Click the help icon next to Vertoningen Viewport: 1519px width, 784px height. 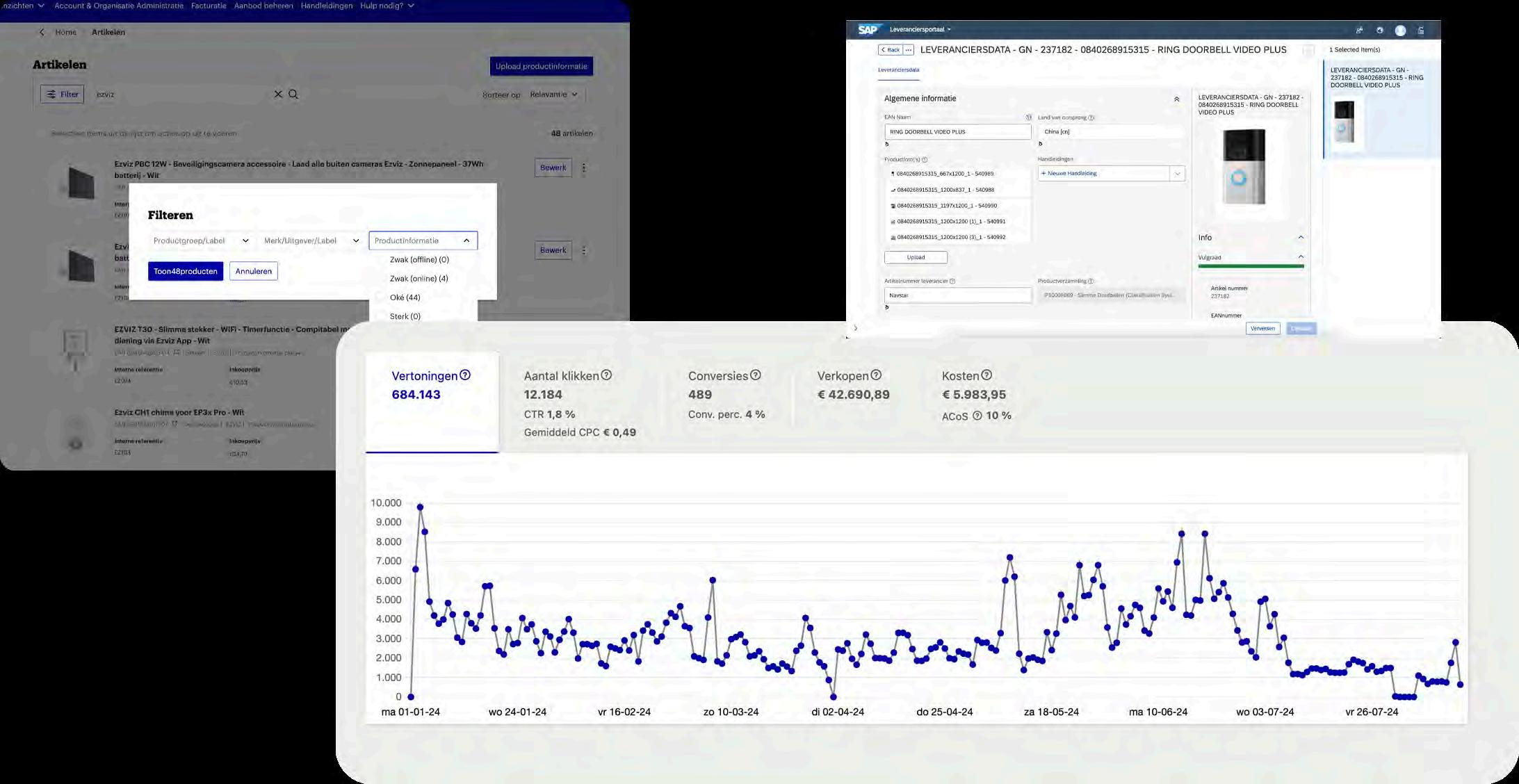click(465, 375)
